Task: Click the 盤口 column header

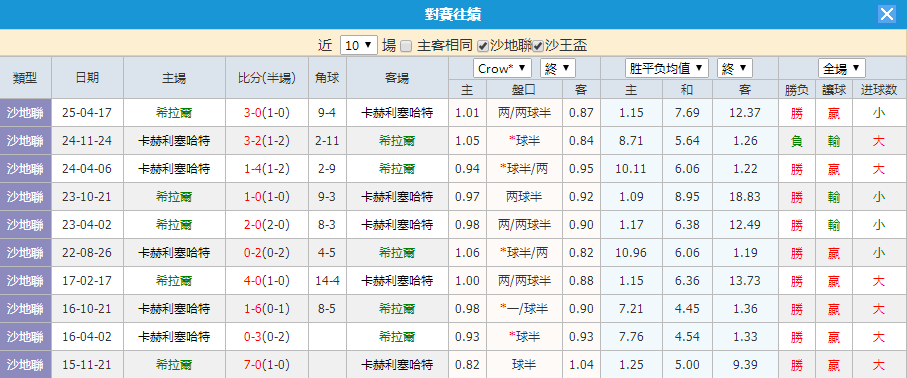Action: pyautogui.click(x=525, y=90)
